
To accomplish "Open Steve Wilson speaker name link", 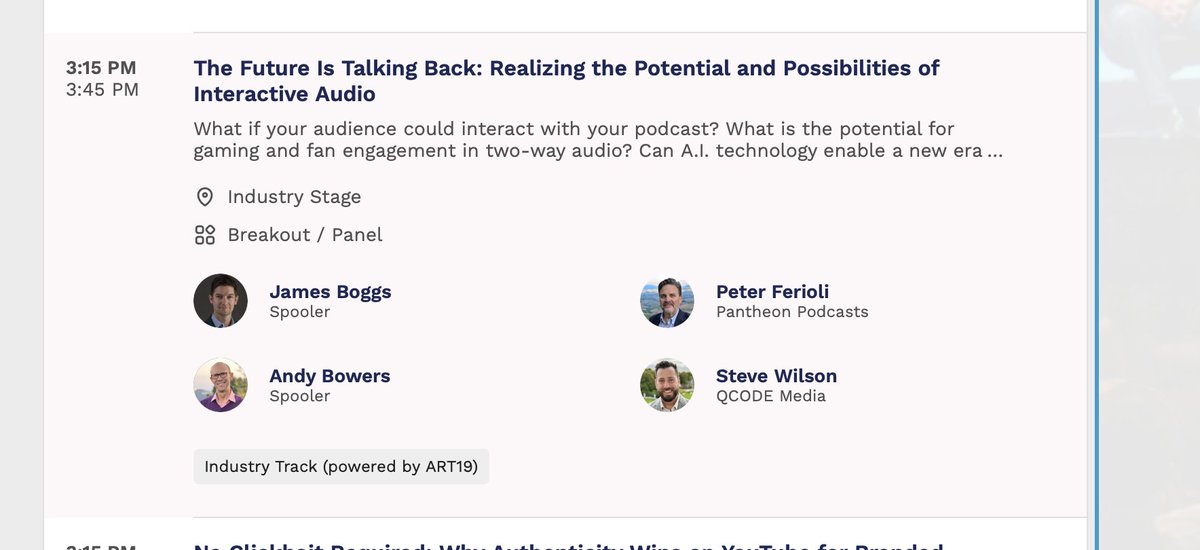I will click(x=776, y=376).
